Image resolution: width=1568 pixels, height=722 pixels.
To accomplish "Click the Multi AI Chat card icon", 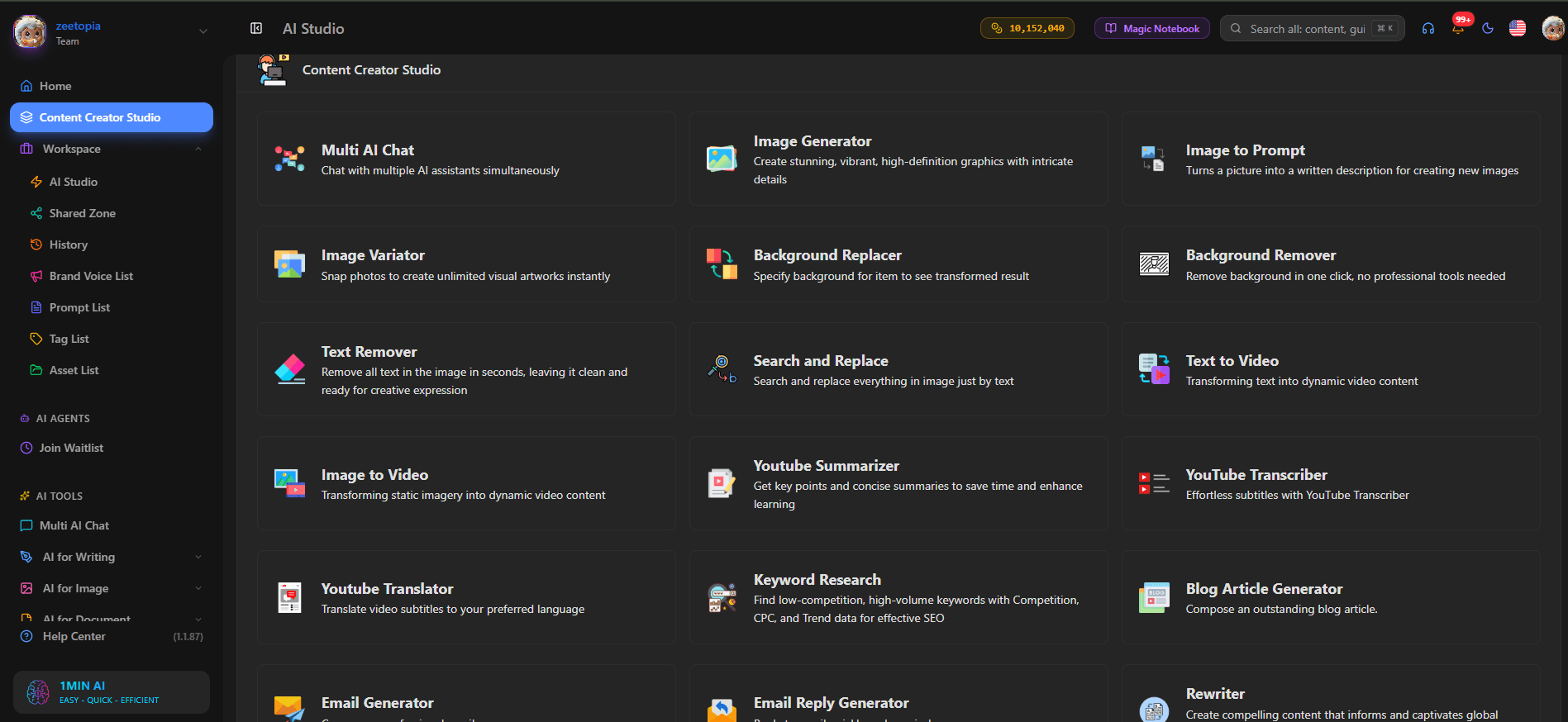I will [x=289, y=159].
